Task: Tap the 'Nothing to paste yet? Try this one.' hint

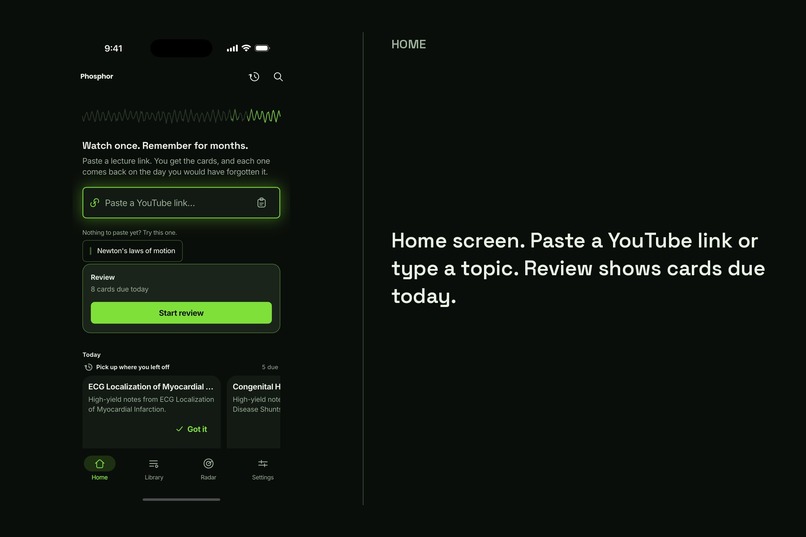Action: 130,232
